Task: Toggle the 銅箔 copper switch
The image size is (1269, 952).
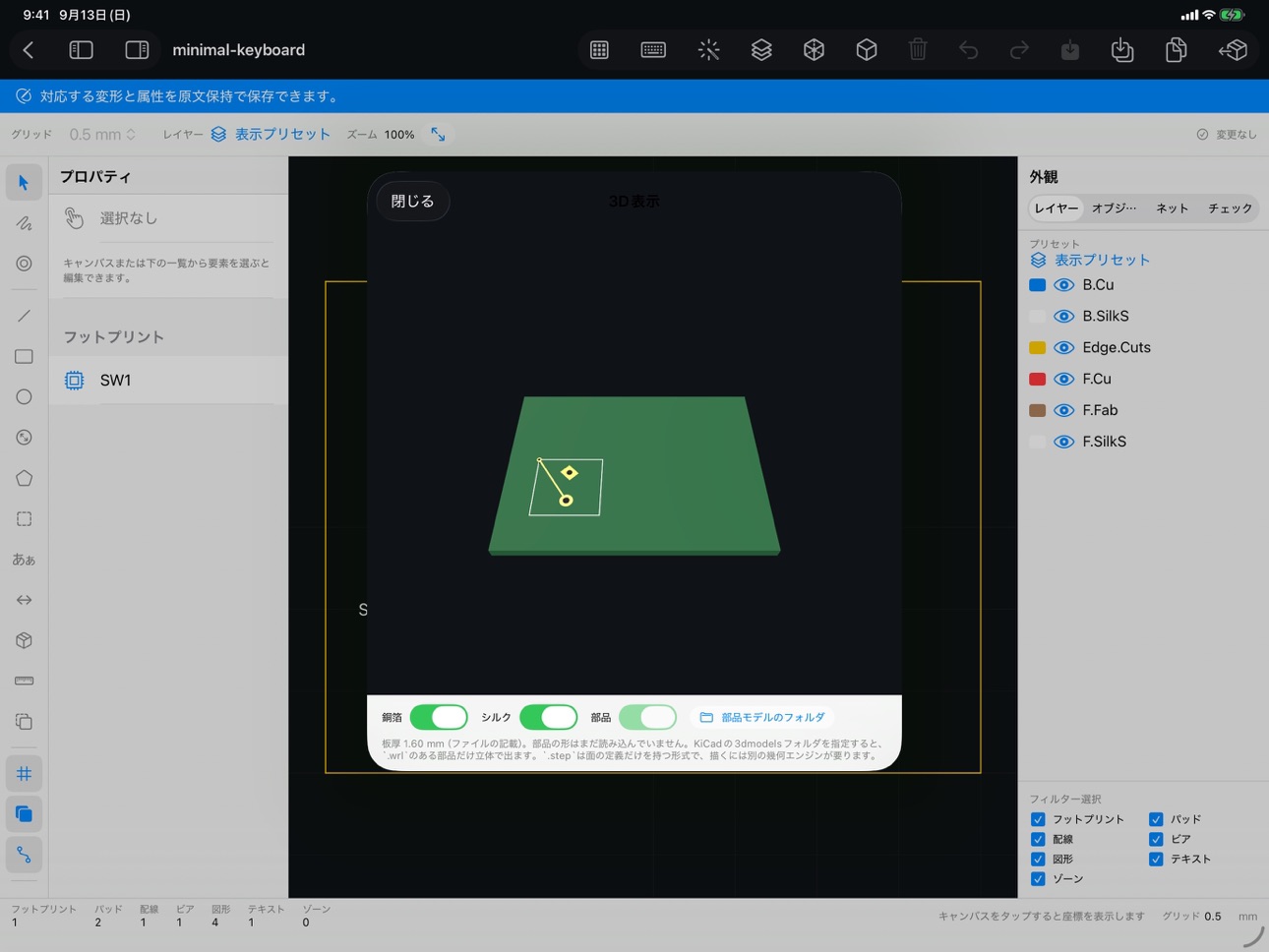Action: click(x=438, y=717)
